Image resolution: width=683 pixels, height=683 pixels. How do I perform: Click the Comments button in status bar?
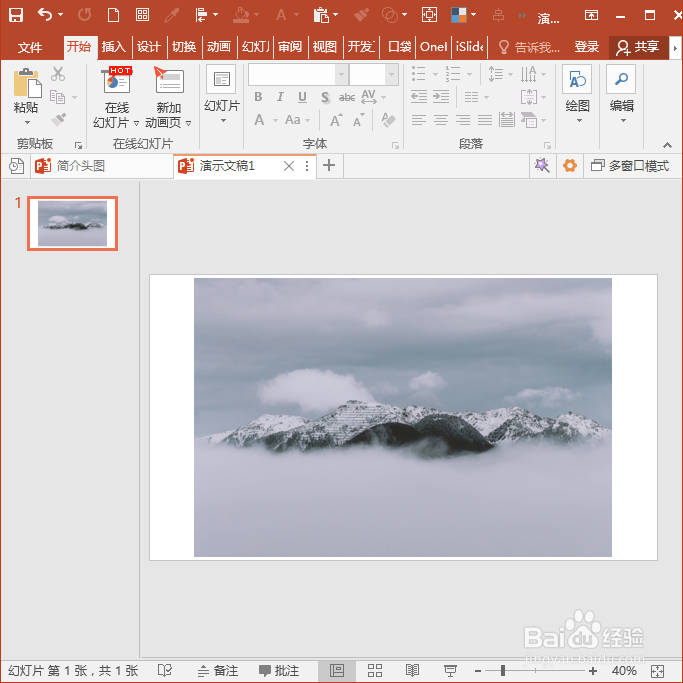pos(279,670)
